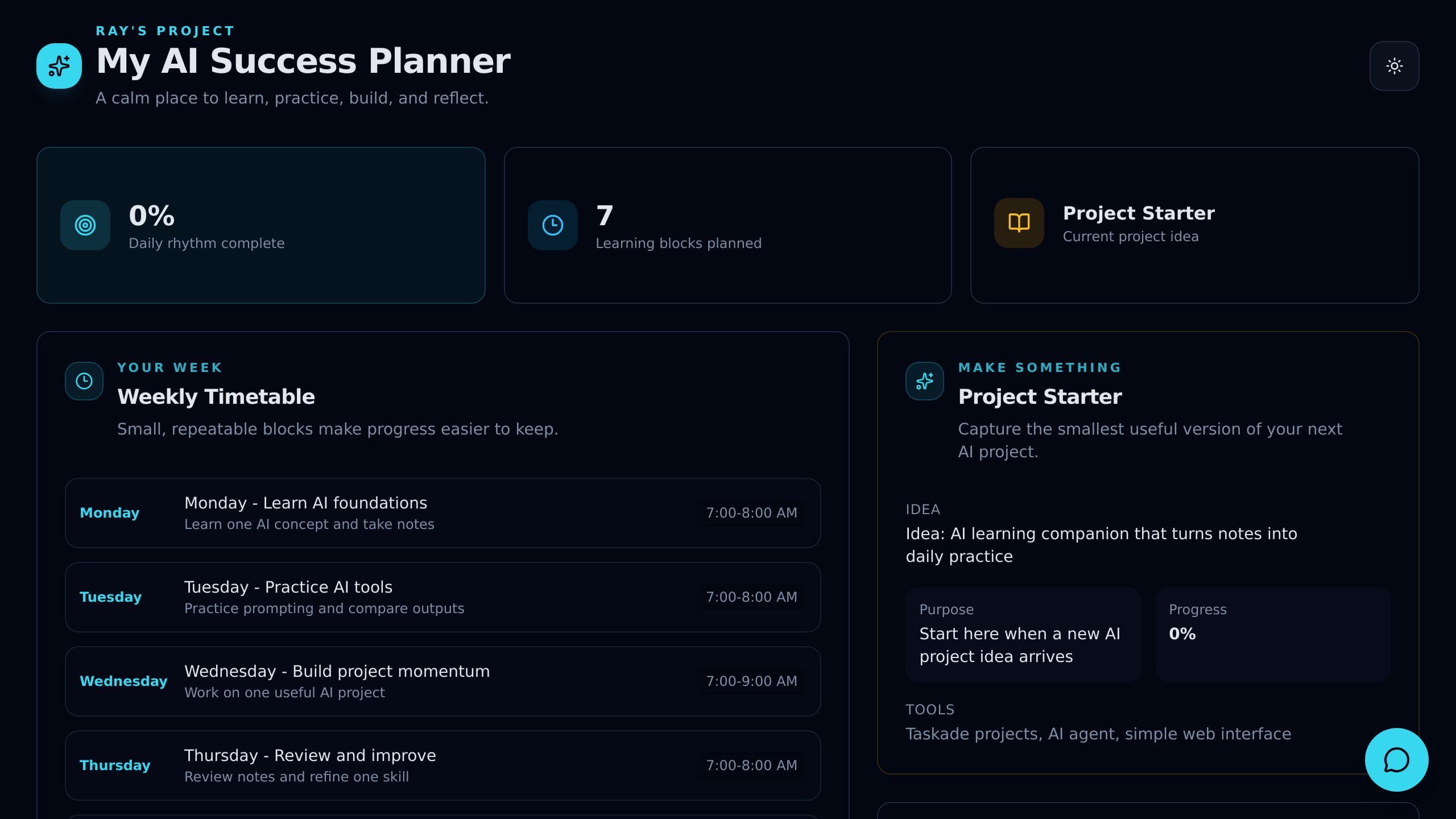
Task: Open the Monday Learn AI foundations block
Action: pyautogui.click(x=442, y=513)
